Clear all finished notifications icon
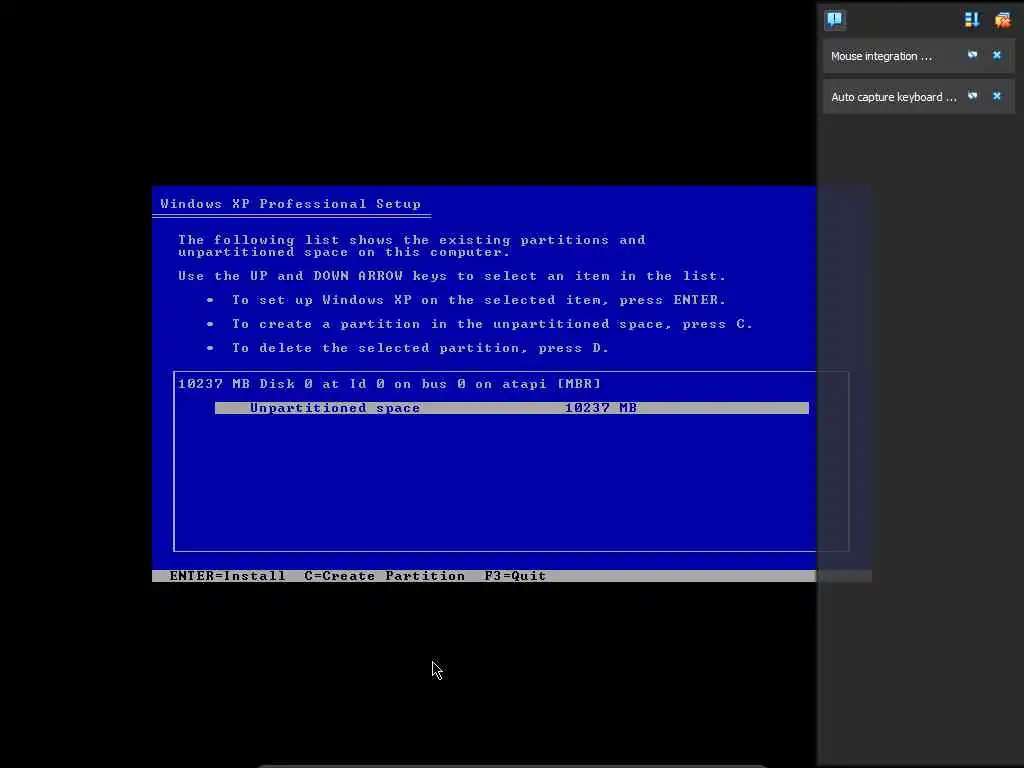1024x768 pixels. [x=1002, y=20]
